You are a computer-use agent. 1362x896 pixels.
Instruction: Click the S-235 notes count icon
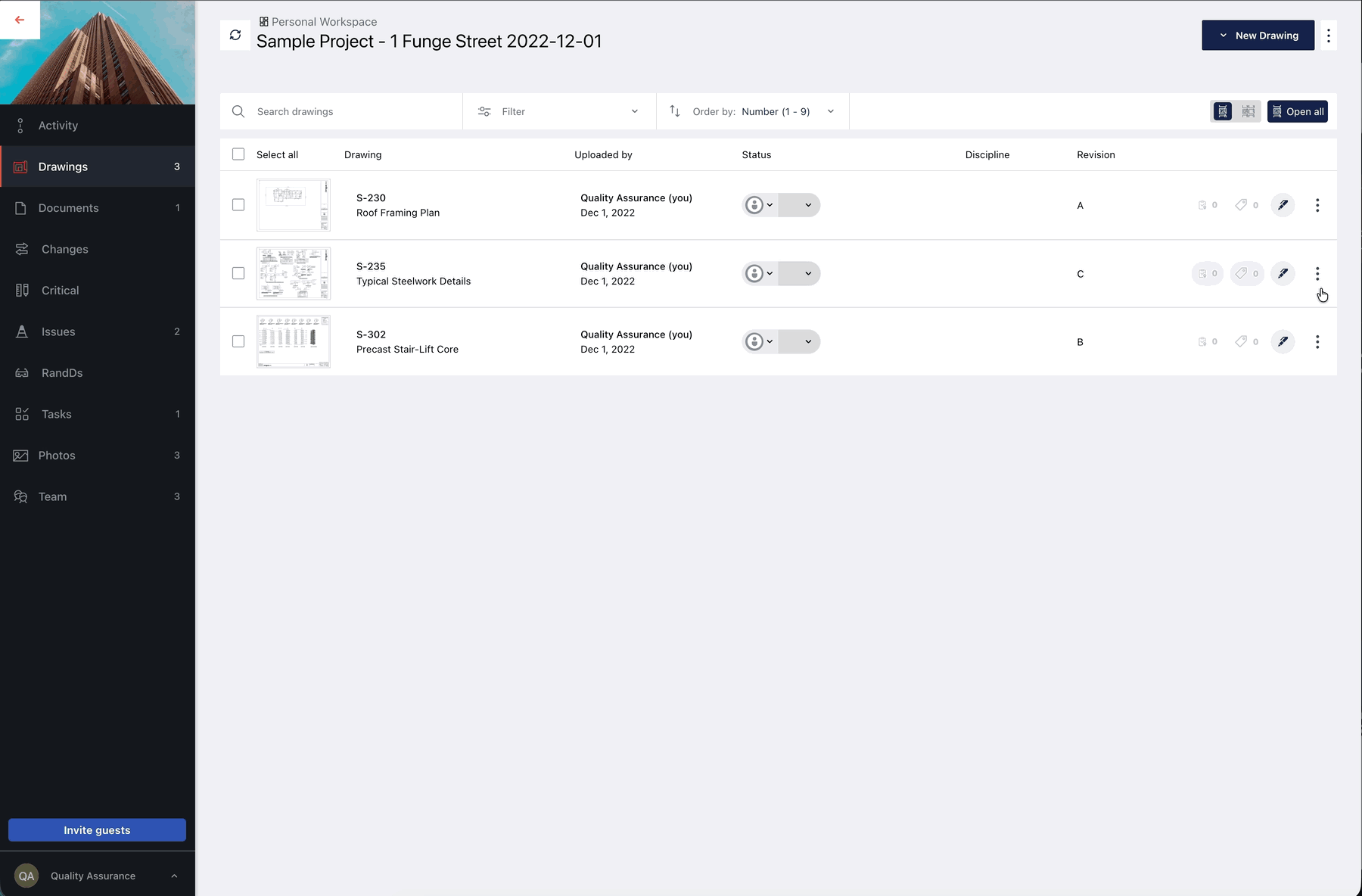click(x=1208, y=273)
